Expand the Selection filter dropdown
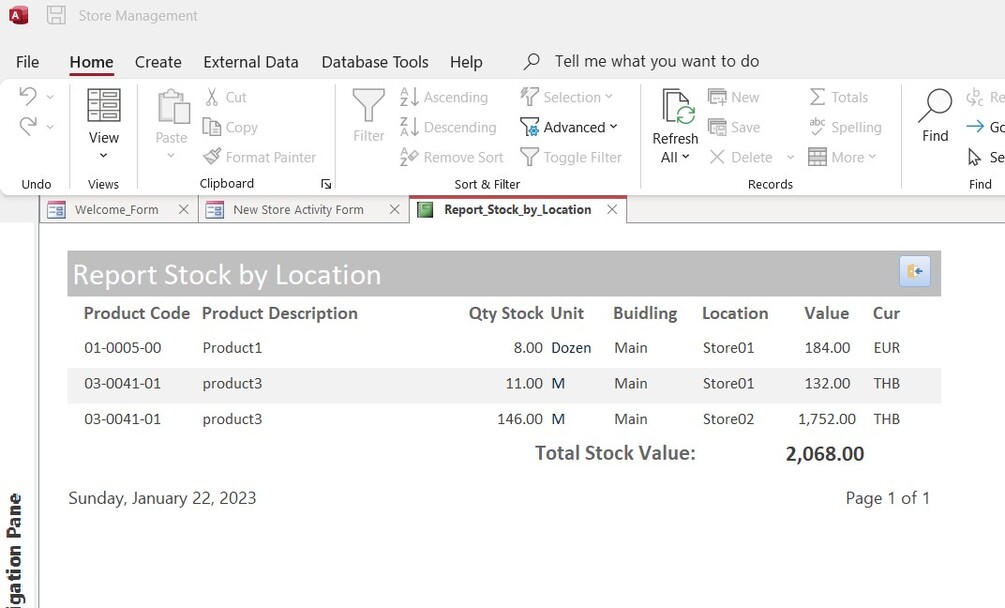This screenshot has width=1005, height=608. [609, 97]
